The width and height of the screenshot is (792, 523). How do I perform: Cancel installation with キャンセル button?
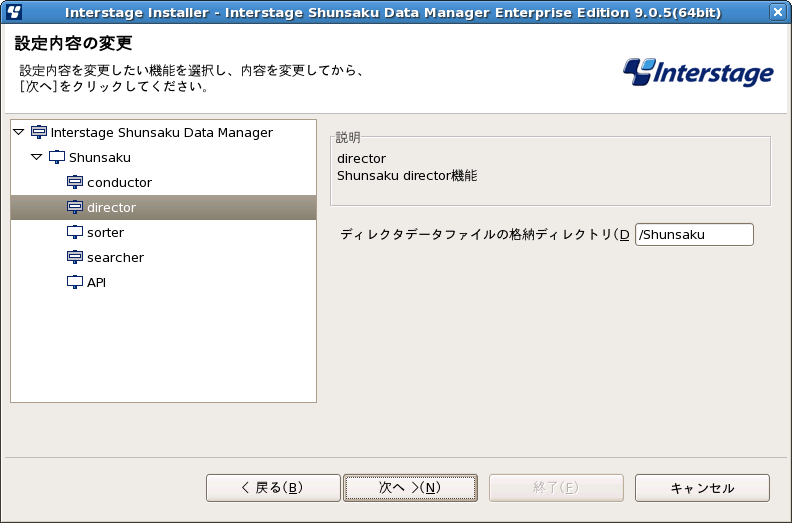coord(702,488)
